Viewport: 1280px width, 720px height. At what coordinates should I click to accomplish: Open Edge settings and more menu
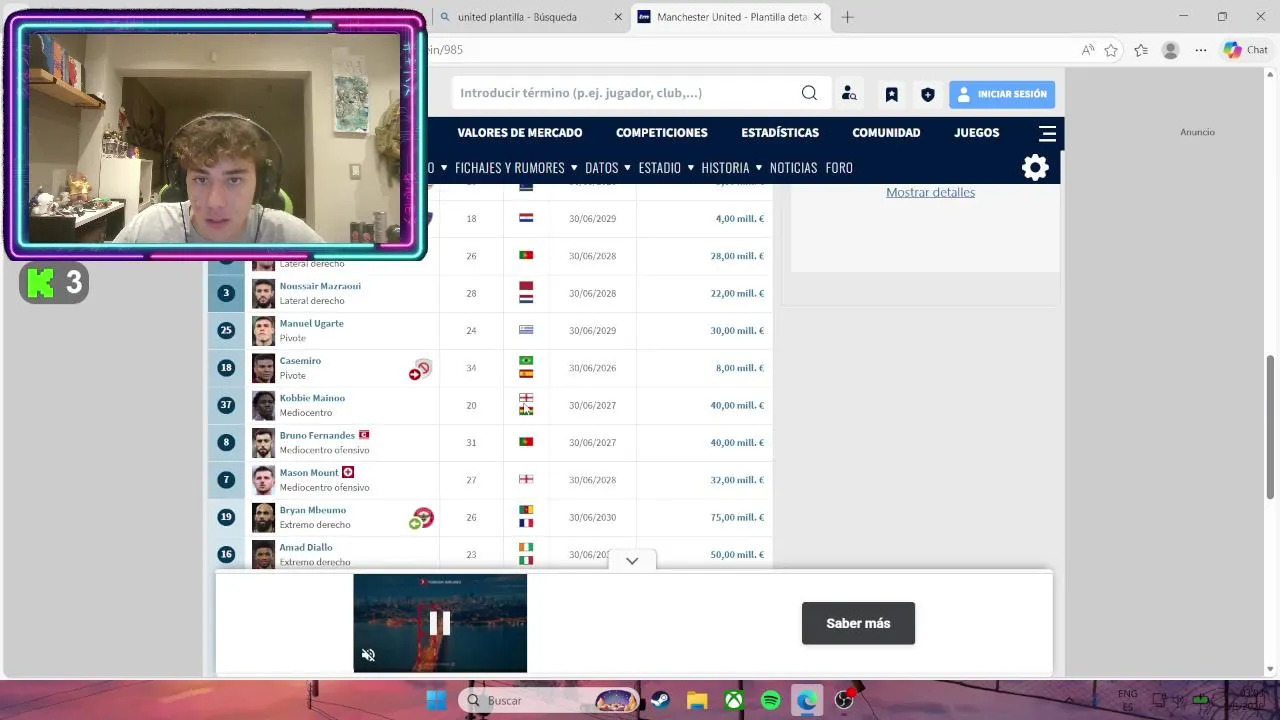tap(1201, 50)
